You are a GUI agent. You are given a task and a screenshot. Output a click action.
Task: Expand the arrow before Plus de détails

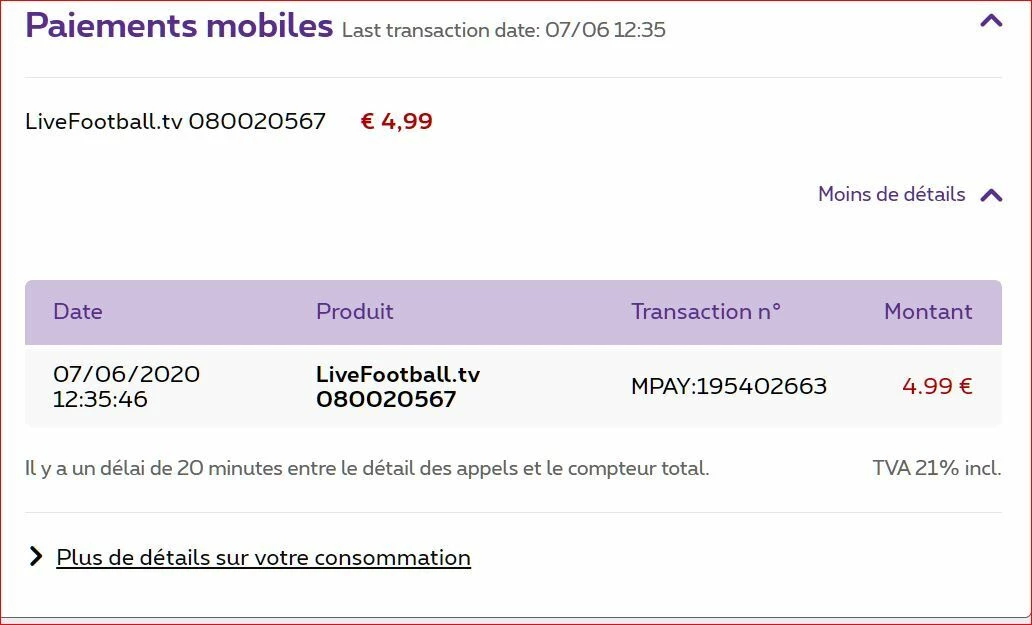tap(36, 557)
